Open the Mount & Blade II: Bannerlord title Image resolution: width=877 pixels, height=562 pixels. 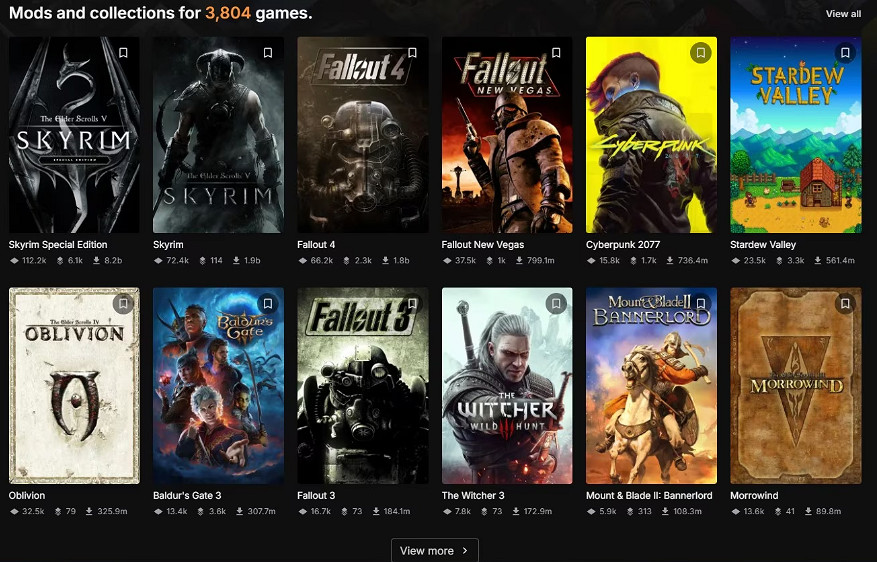pyautogui.click(x=649, y=495)
